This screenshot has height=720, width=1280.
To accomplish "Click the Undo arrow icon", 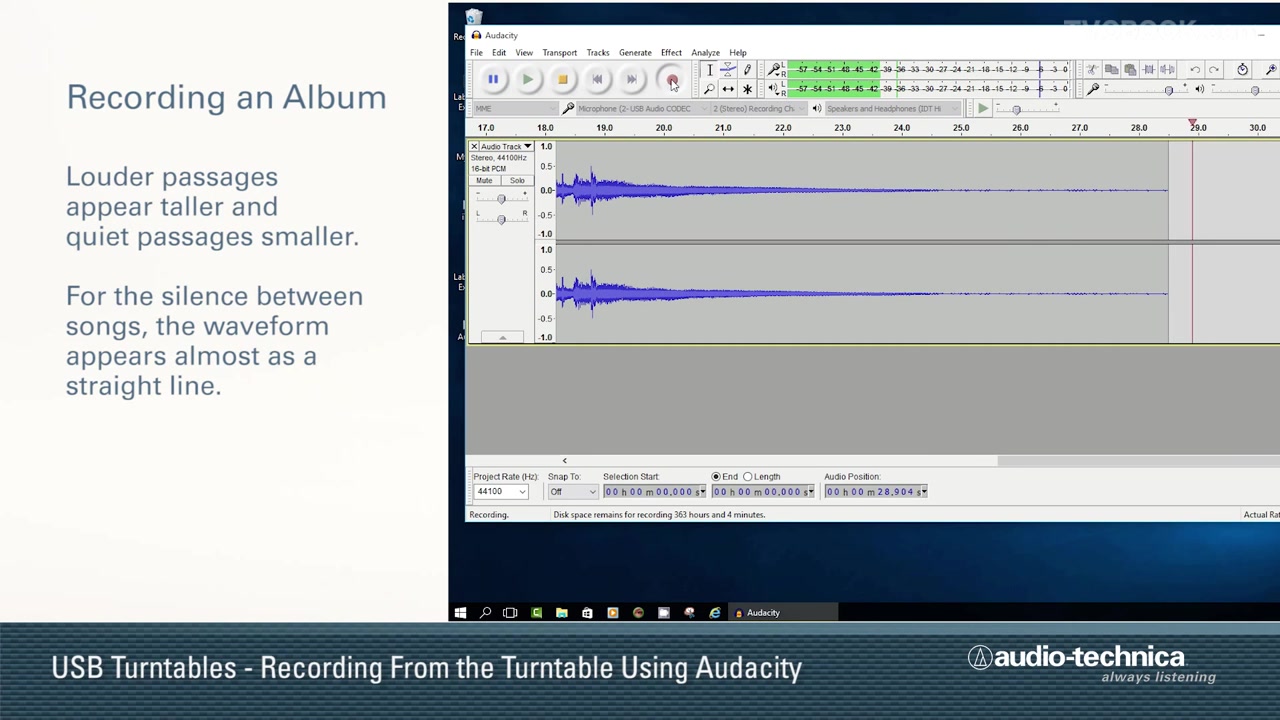I will pyautogui.click(x=1195, y=70).
